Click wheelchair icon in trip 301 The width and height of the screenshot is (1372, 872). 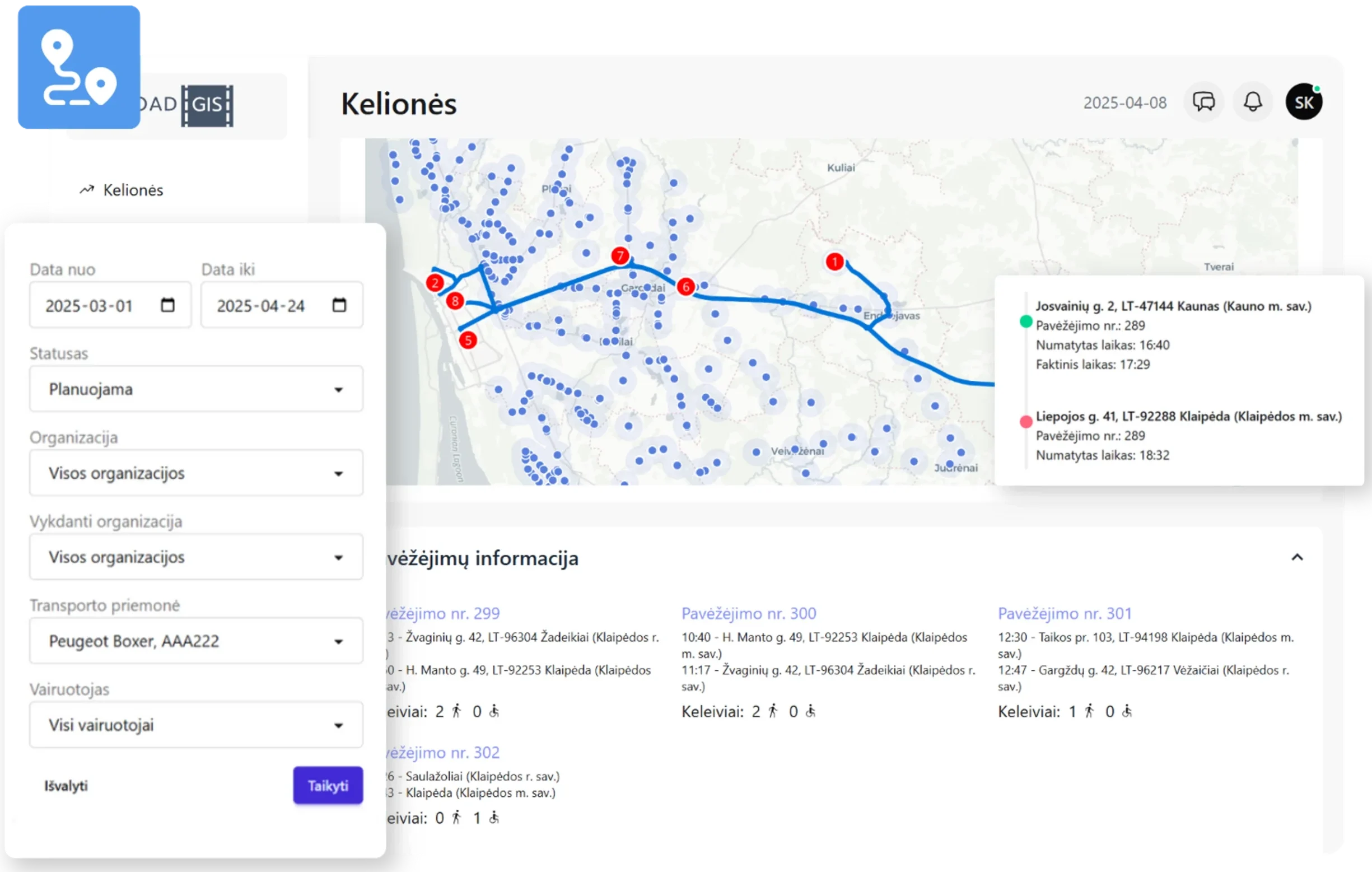click(1126, 711)
